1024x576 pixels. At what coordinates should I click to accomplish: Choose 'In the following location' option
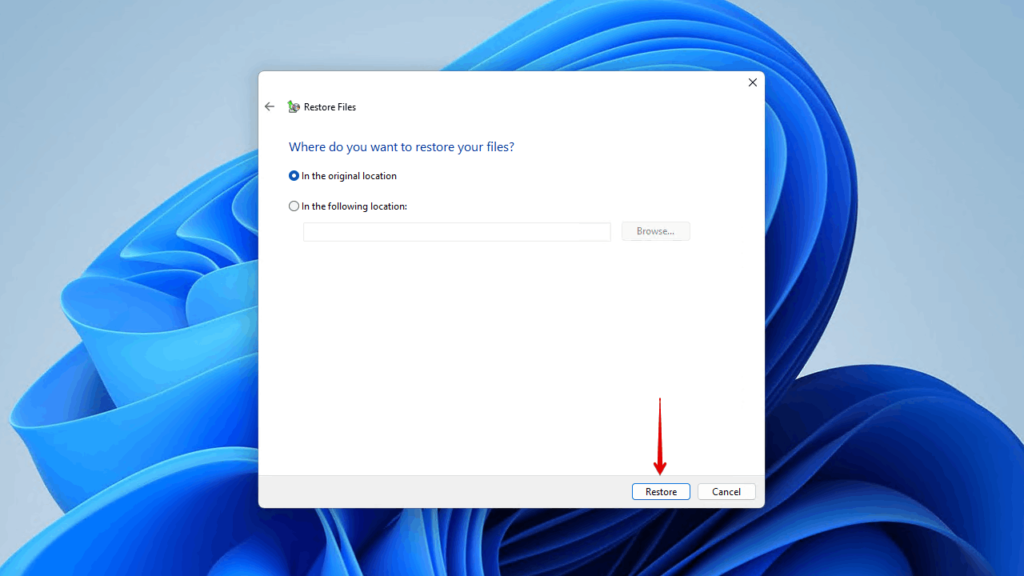293,206
